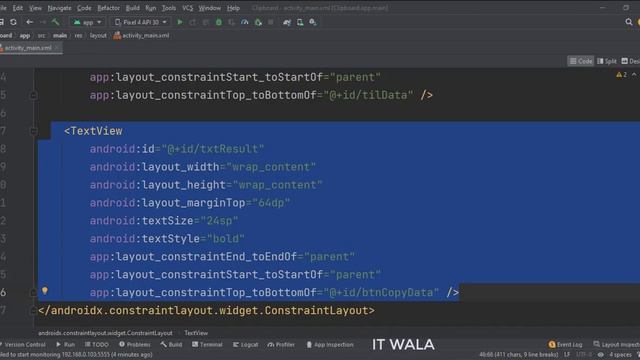Open the Device Manager icon
Image resolution: width=640 pixels, height=360 pixels.
click(x=300, y=22)
